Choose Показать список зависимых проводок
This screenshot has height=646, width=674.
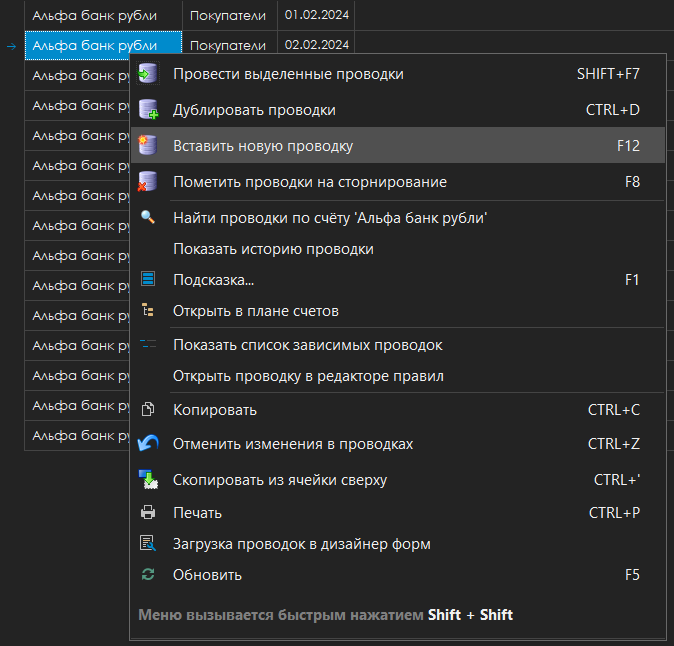[x=398, y=345]
